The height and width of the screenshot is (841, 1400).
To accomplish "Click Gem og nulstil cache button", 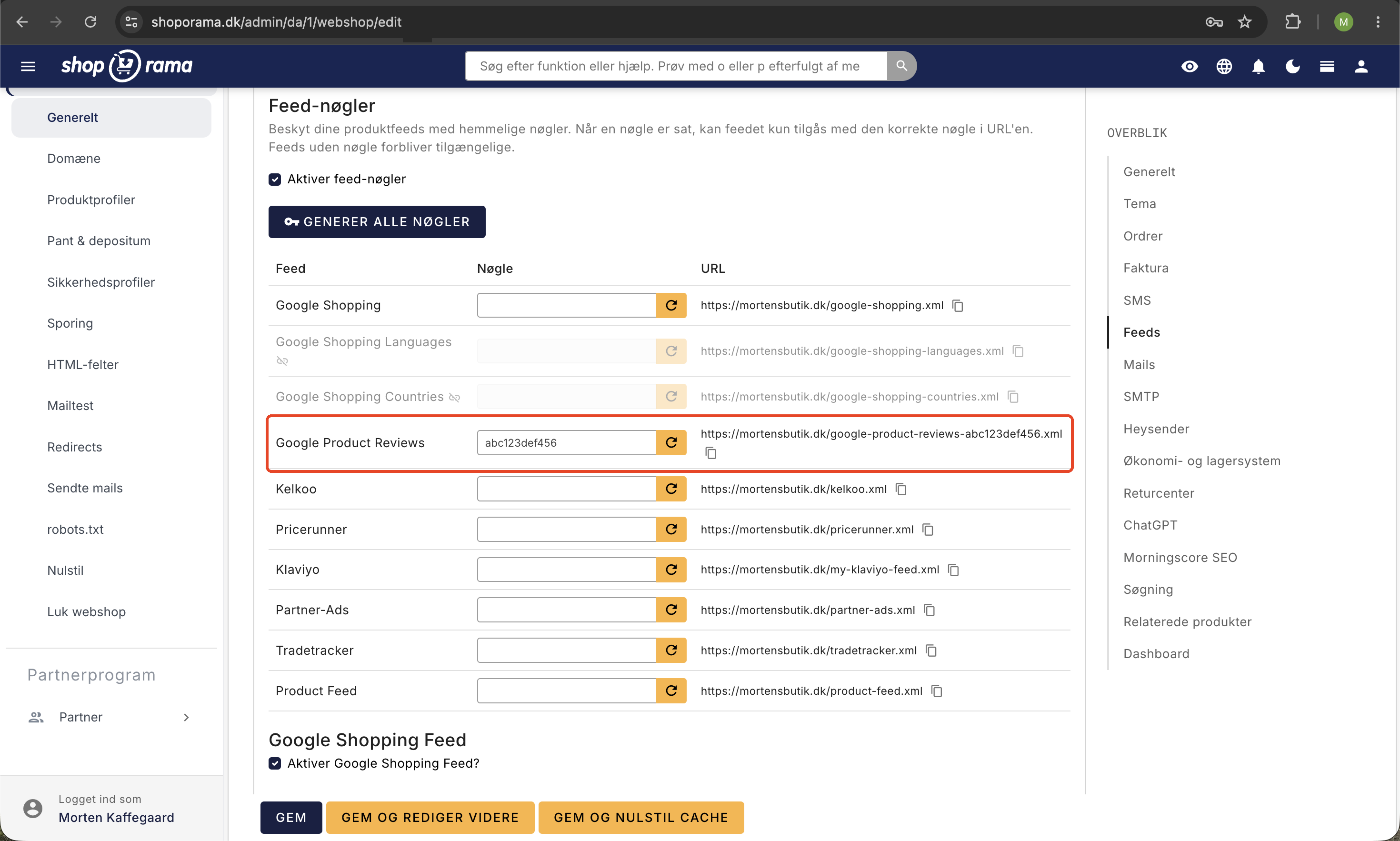I will tap(641, 817).
